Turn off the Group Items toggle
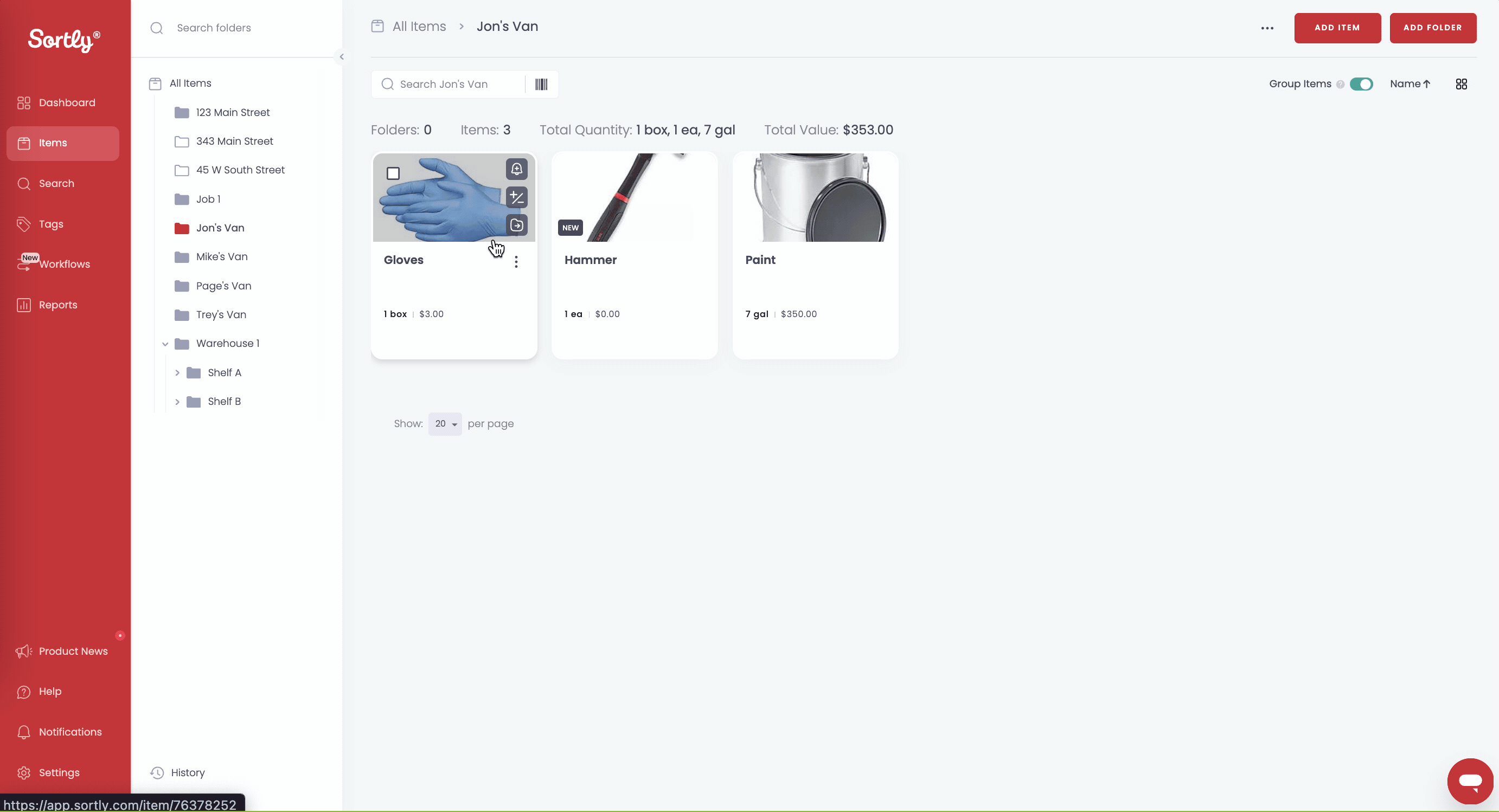1499x812 pixels. pyautogui.click(x=1361, y=85)
